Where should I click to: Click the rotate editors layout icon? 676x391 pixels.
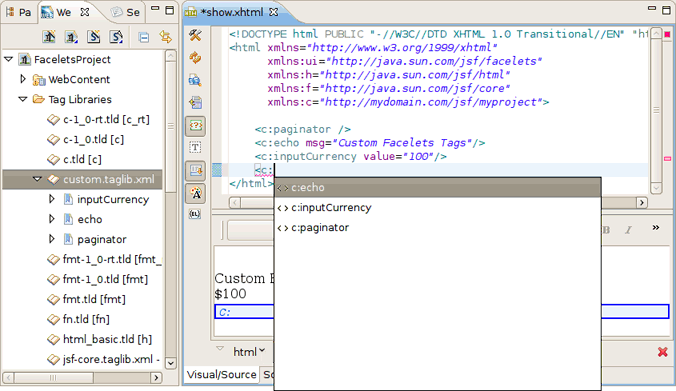(195, 103)
